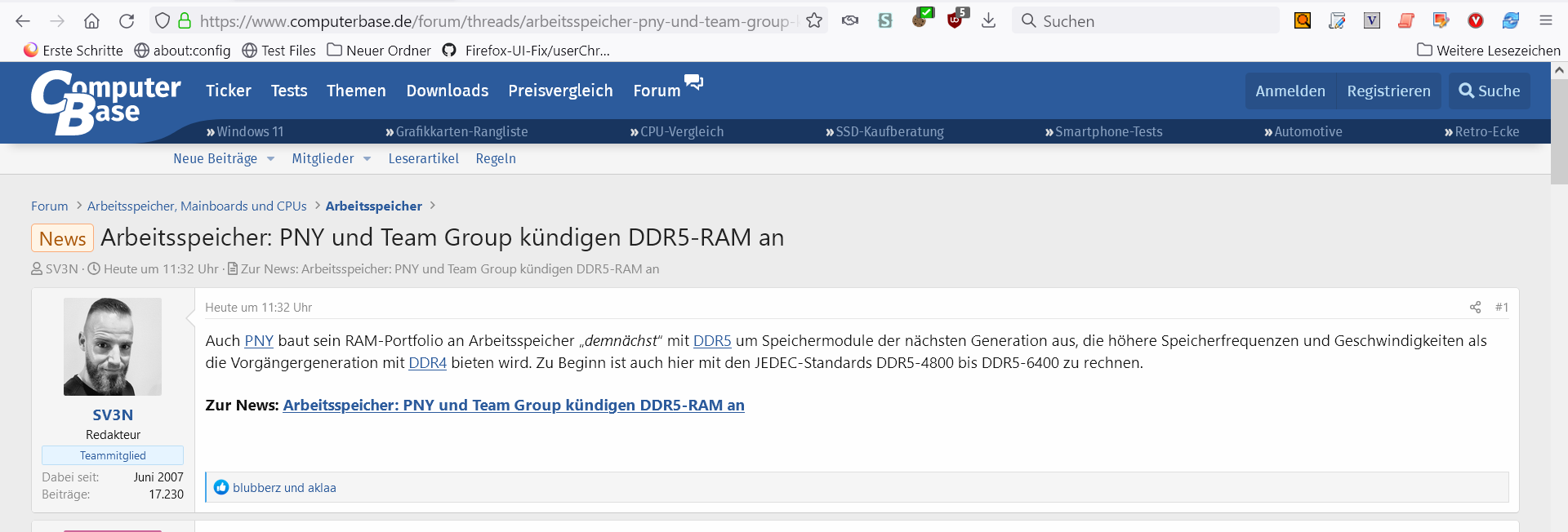Select the Downloads navigation item
Image resolution: width=1568 pixels, height=532 pixels.
point(448,91)
